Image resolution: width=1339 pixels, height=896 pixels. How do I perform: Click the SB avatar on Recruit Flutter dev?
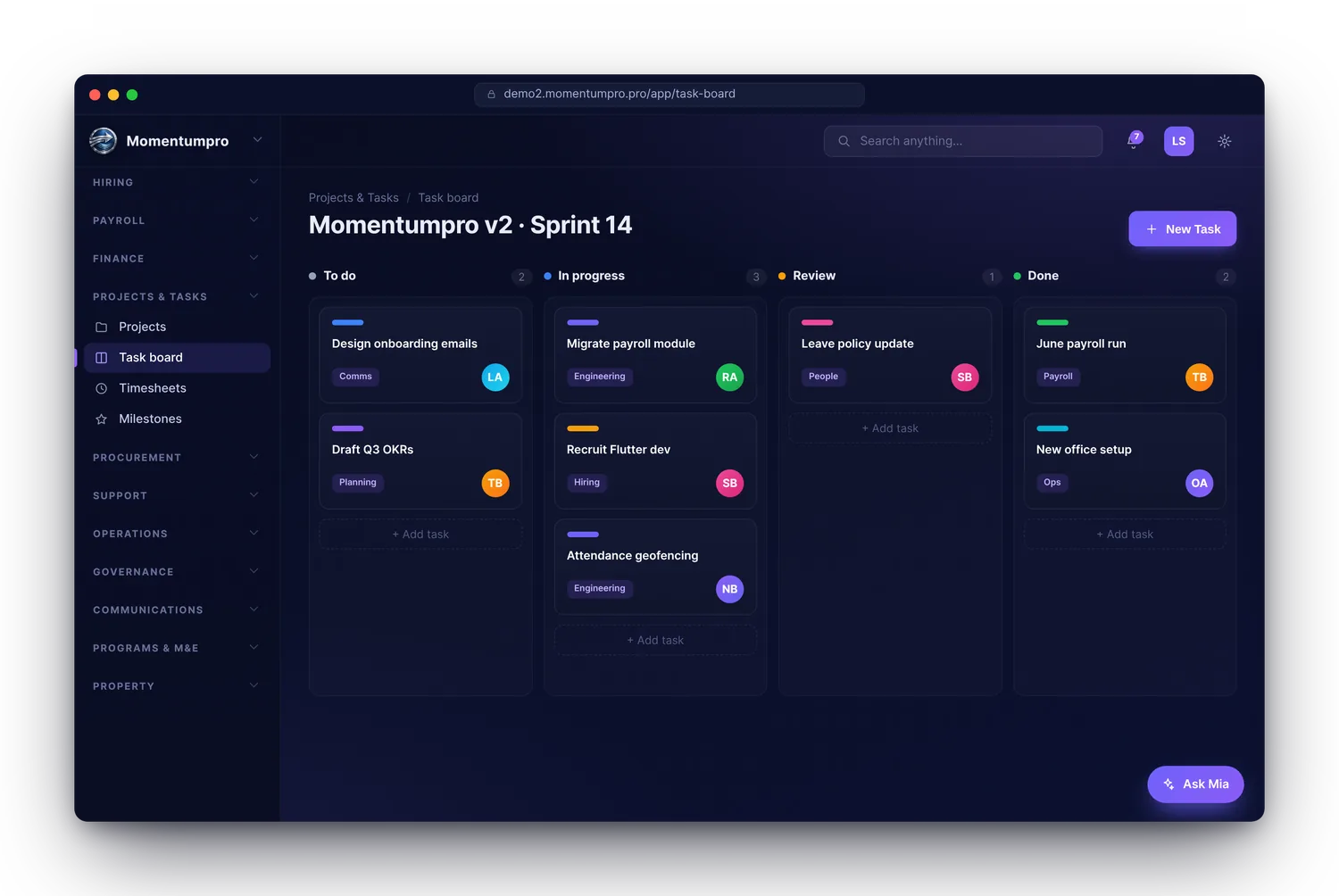(x=730, y=483)
